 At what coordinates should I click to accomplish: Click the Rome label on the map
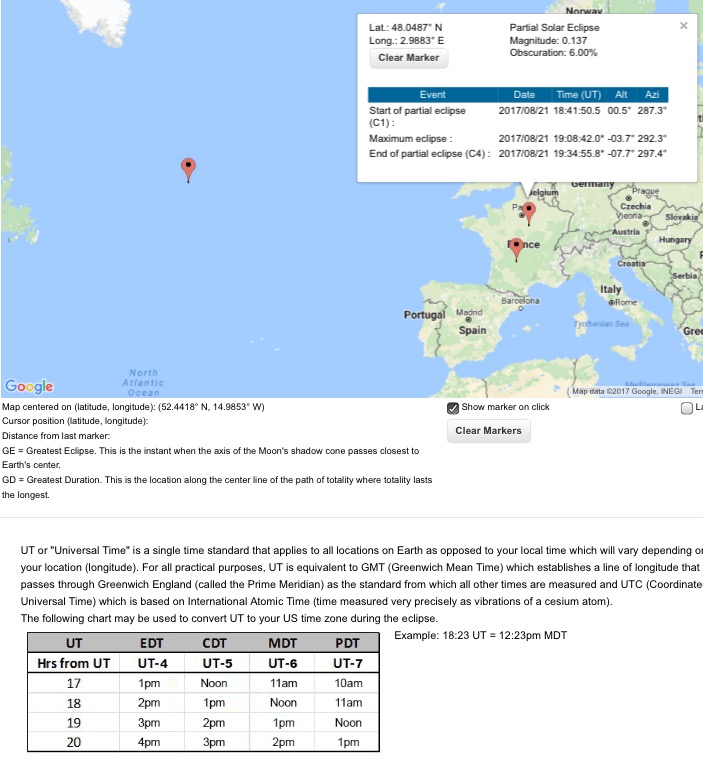tap(626, 302)
